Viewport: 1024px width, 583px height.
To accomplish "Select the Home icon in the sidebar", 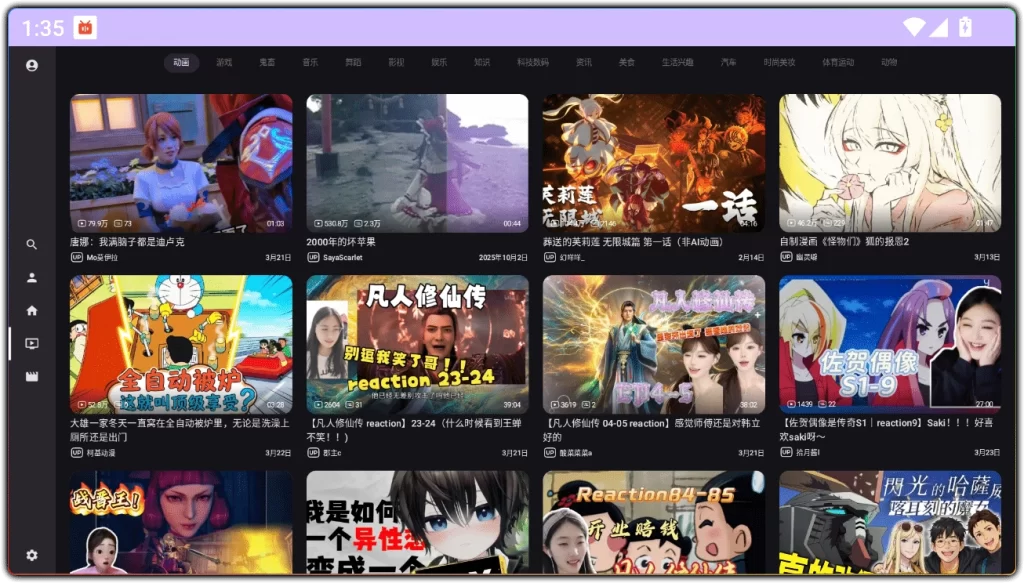I will coord(31,309).
